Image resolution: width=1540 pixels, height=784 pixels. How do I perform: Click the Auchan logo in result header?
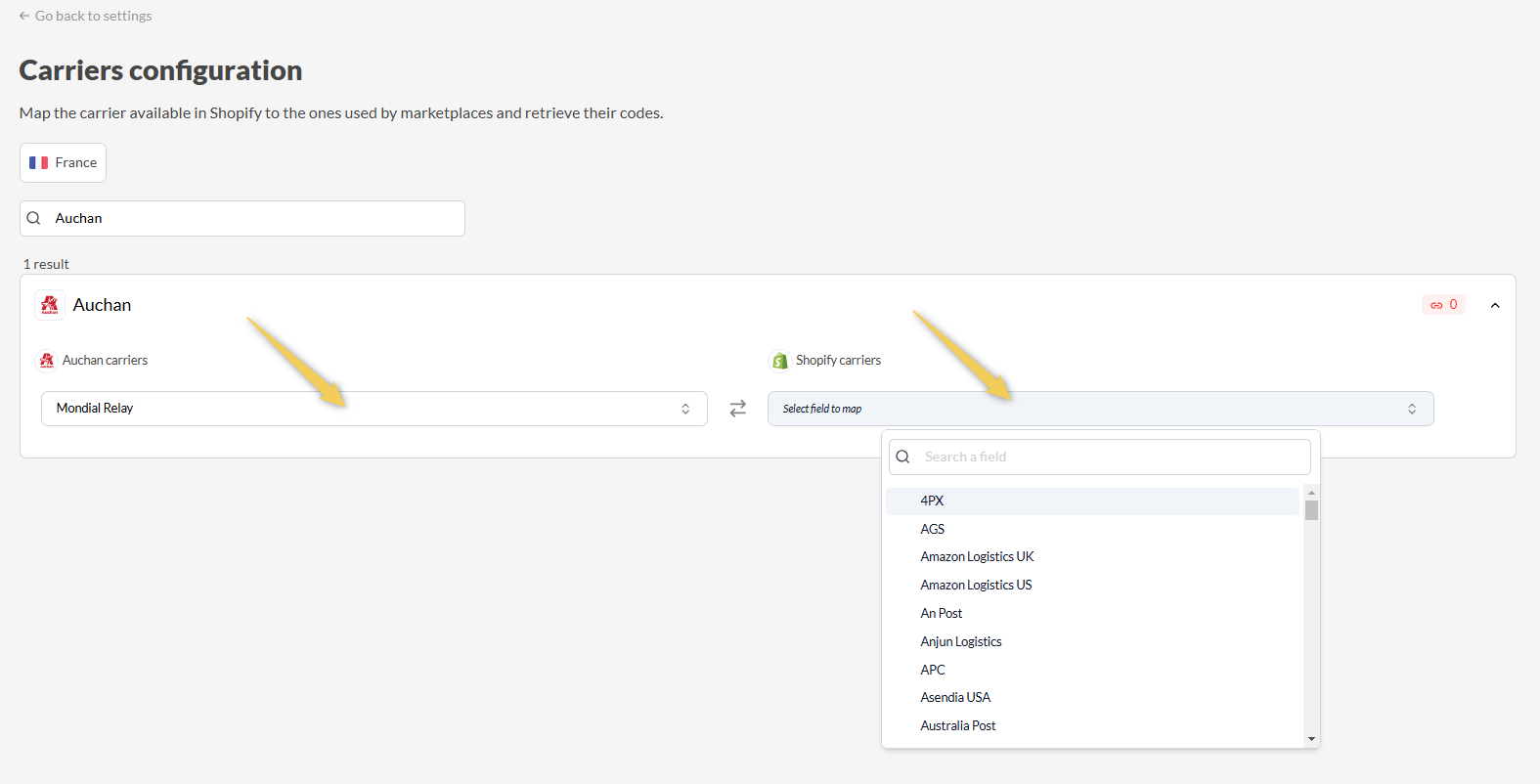tap(50, 305)
